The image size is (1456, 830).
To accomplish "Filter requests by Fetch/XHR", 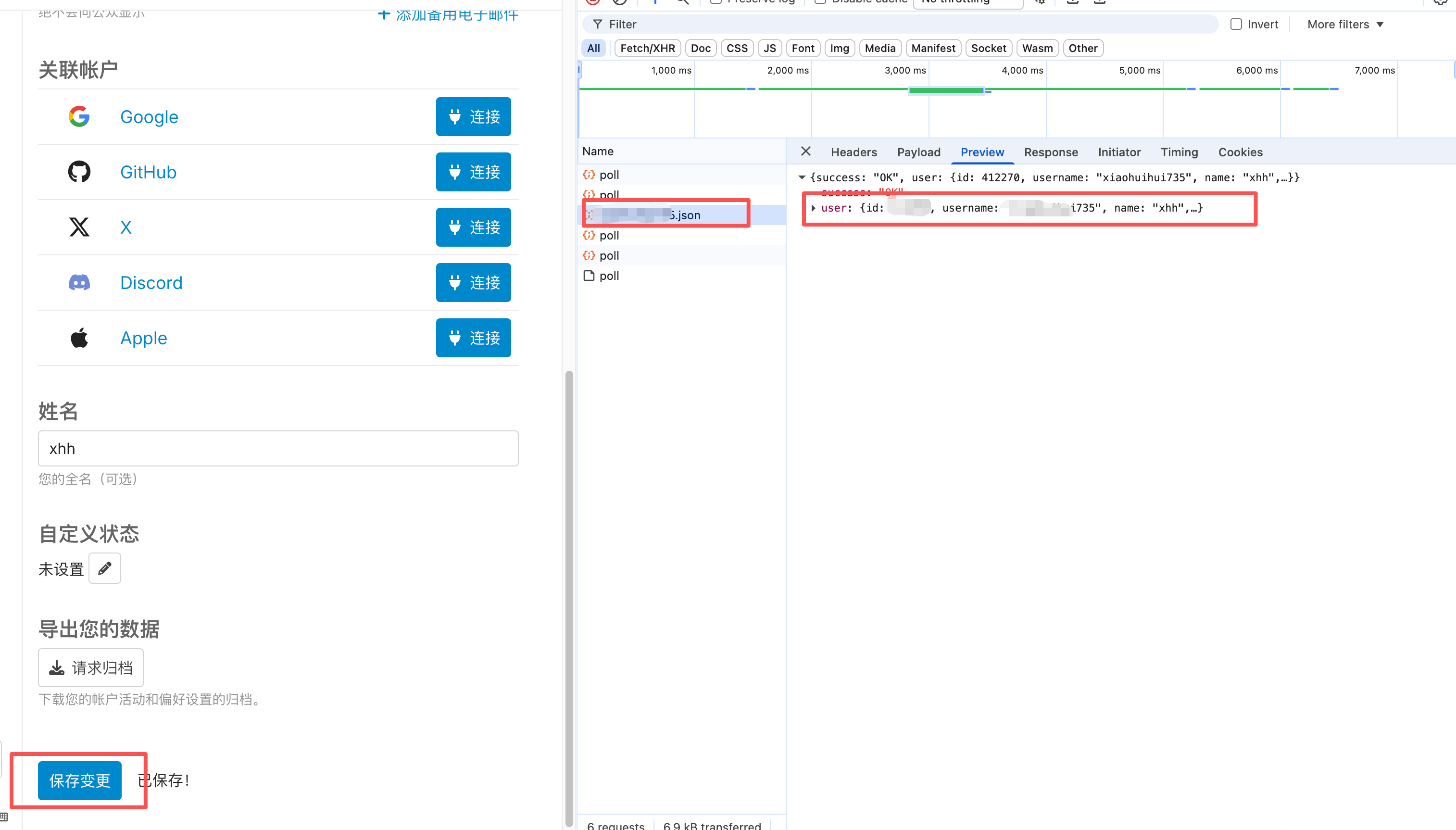I will tap(647, 48).
